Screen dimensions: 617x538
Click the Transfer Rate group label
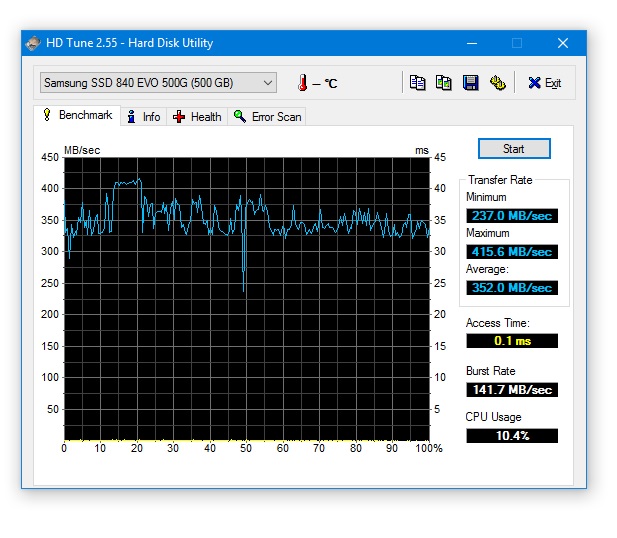point(500,180)
